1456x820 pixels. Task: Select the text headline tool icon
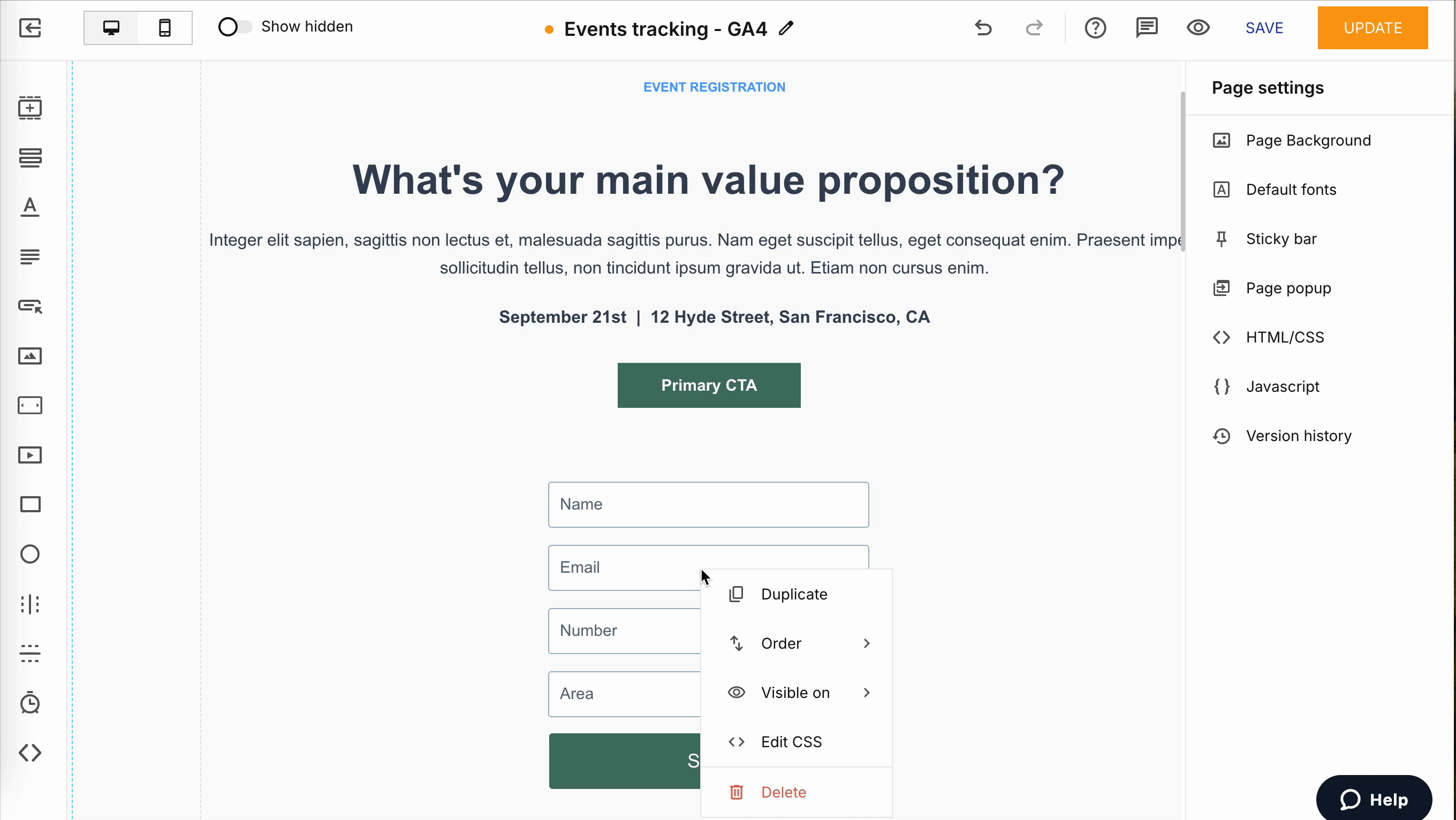pos(30,207)
